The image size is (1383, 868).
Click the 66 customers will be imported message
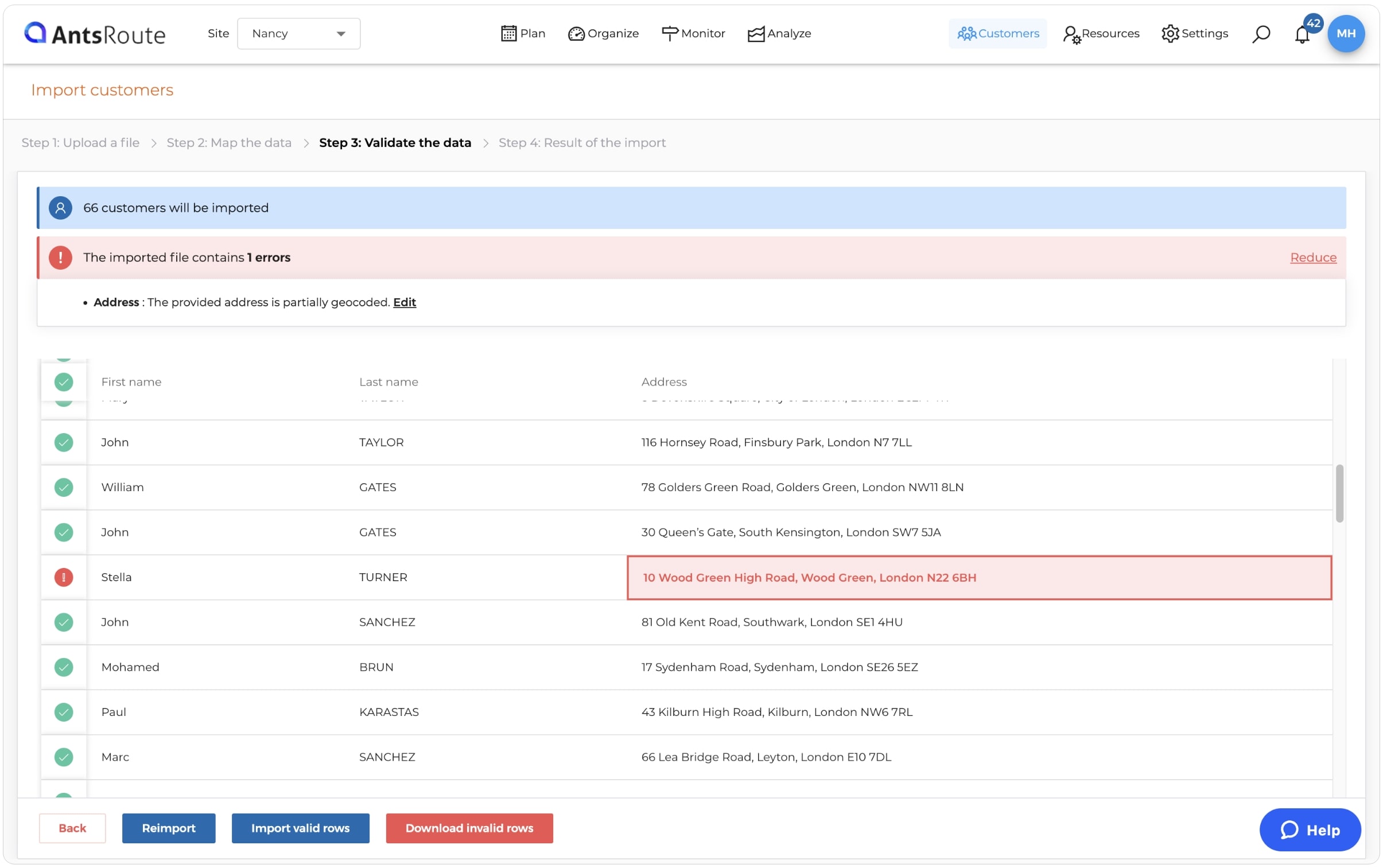click(176, 208)
